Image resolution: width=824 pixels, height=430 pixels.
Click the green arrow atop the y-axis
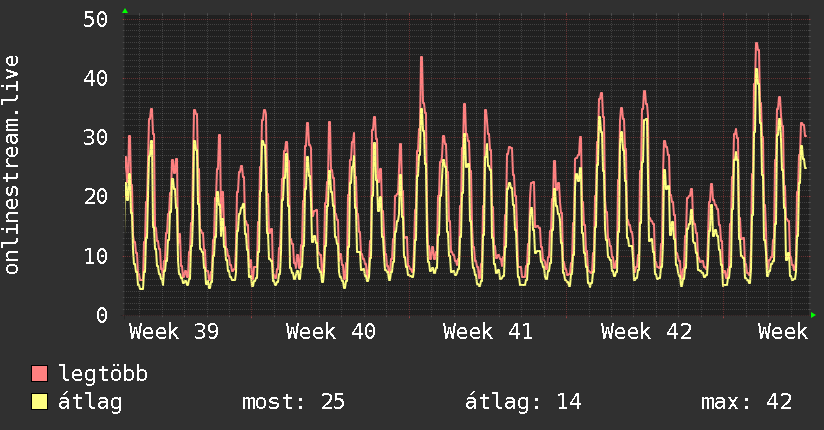click(x=125, y=11)
